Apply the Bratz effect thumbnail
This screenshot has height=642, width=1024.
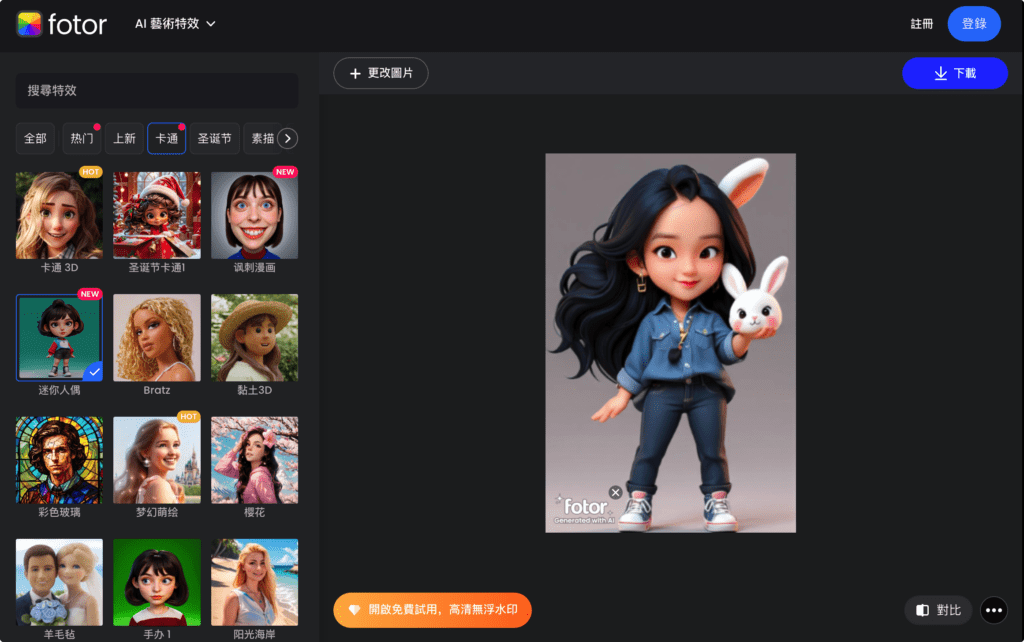click(x=157, y=338)
